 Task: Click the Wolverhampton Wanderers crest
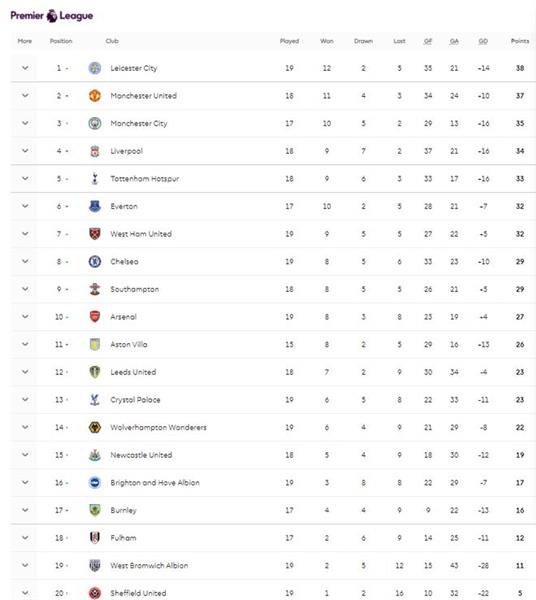pyautogui.click(x=94, y=427)
